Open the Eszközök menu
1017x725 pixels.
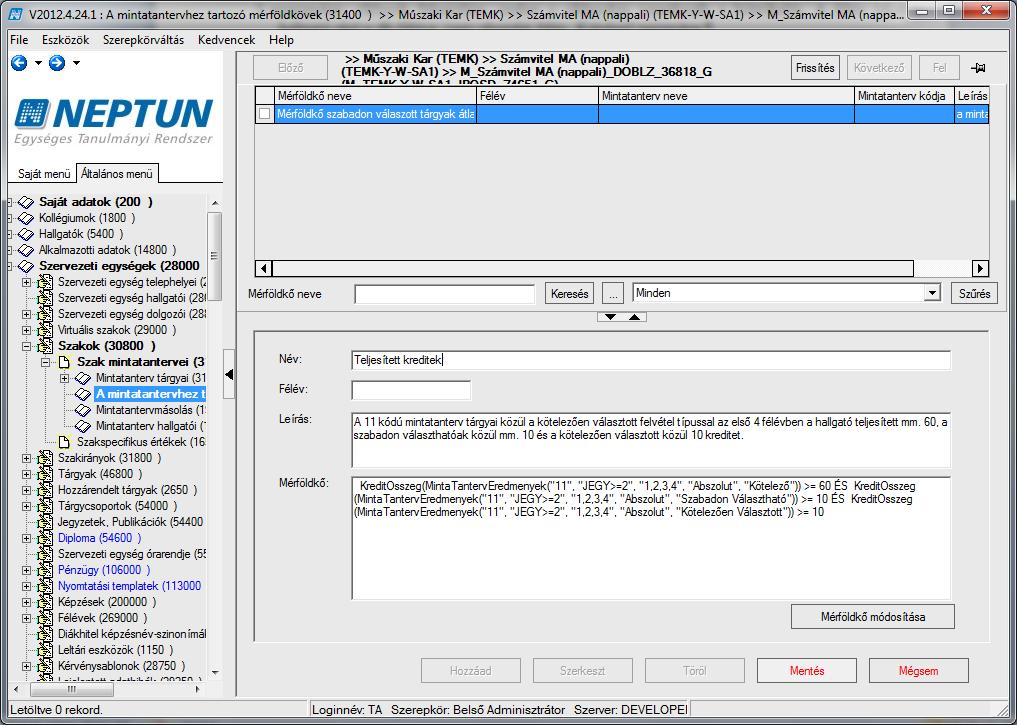pos(66,40)
